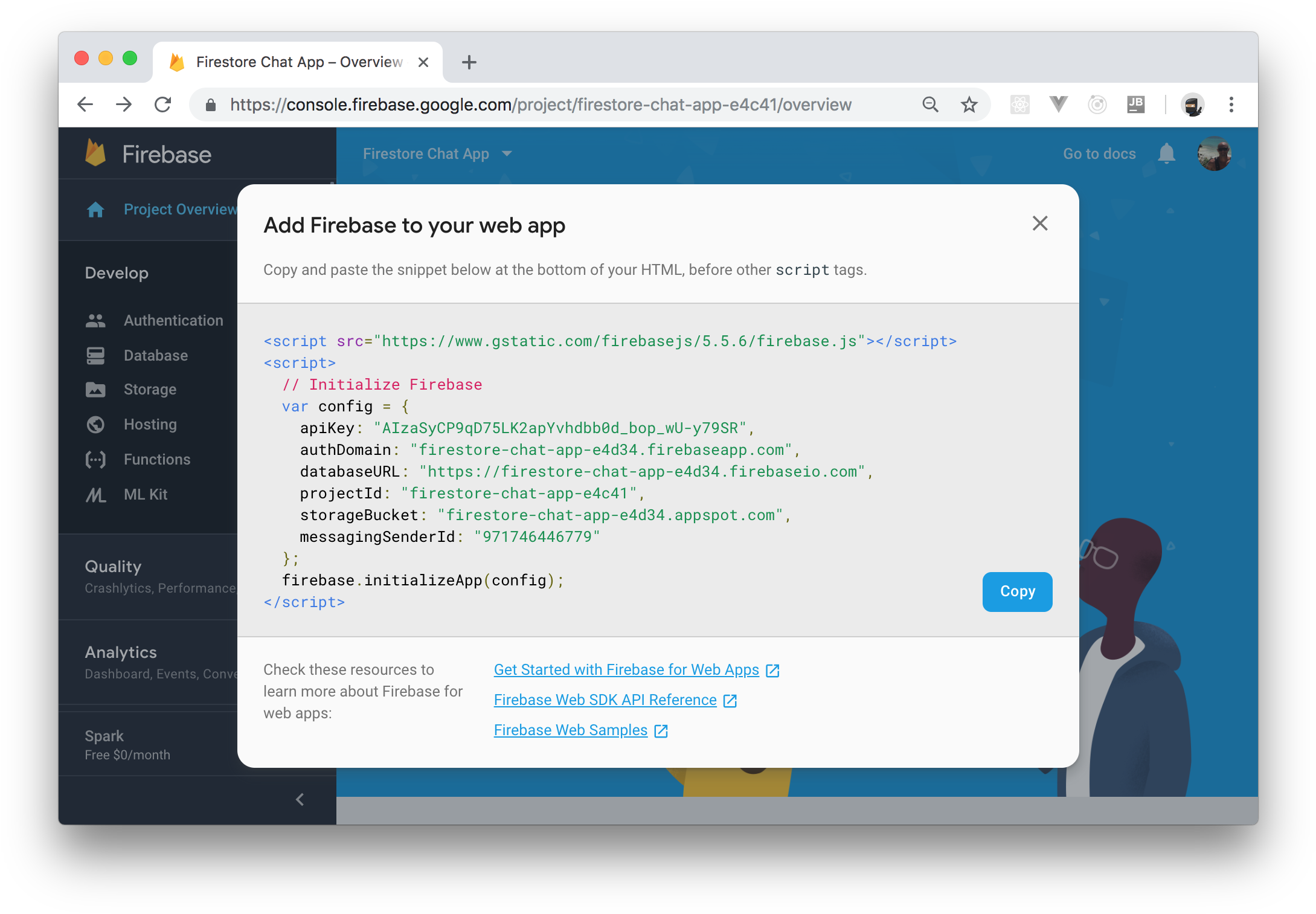Collapse the sidebar with the left chevron
This screenshot has width=1316, height=914.
299,799
